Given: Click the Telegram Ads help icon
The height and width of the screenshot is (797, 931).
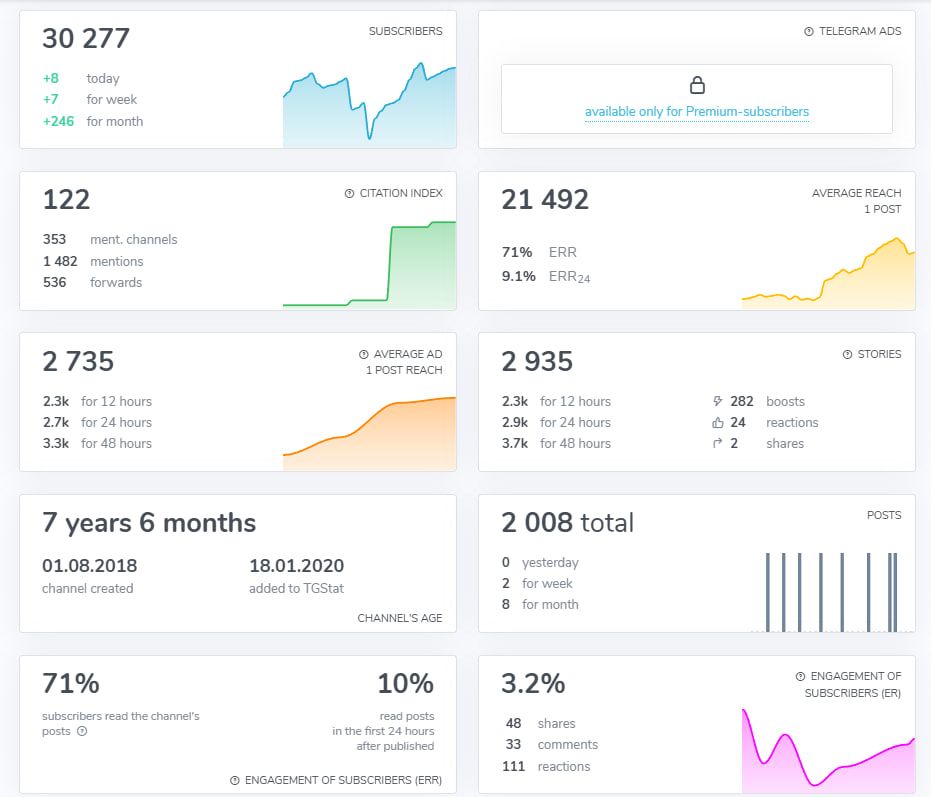Looking at the screenshot, I should (x=808, y=32).
